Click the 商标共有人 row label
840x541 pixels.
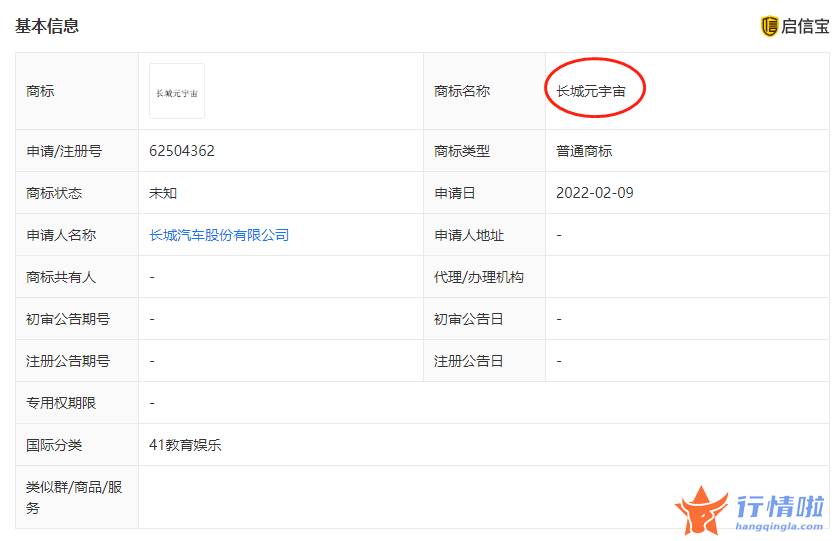click(x=61, y=277)
